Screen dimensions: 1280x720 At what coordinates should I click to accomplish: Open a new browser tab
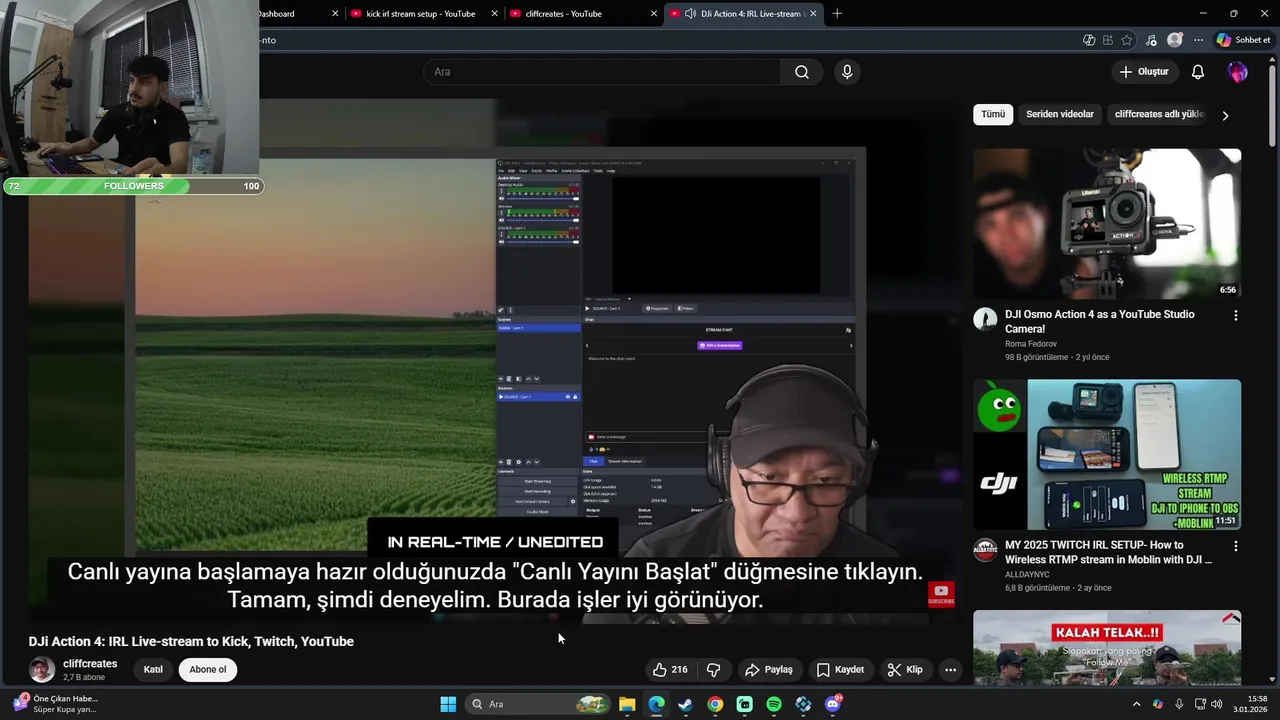[837, 14]
